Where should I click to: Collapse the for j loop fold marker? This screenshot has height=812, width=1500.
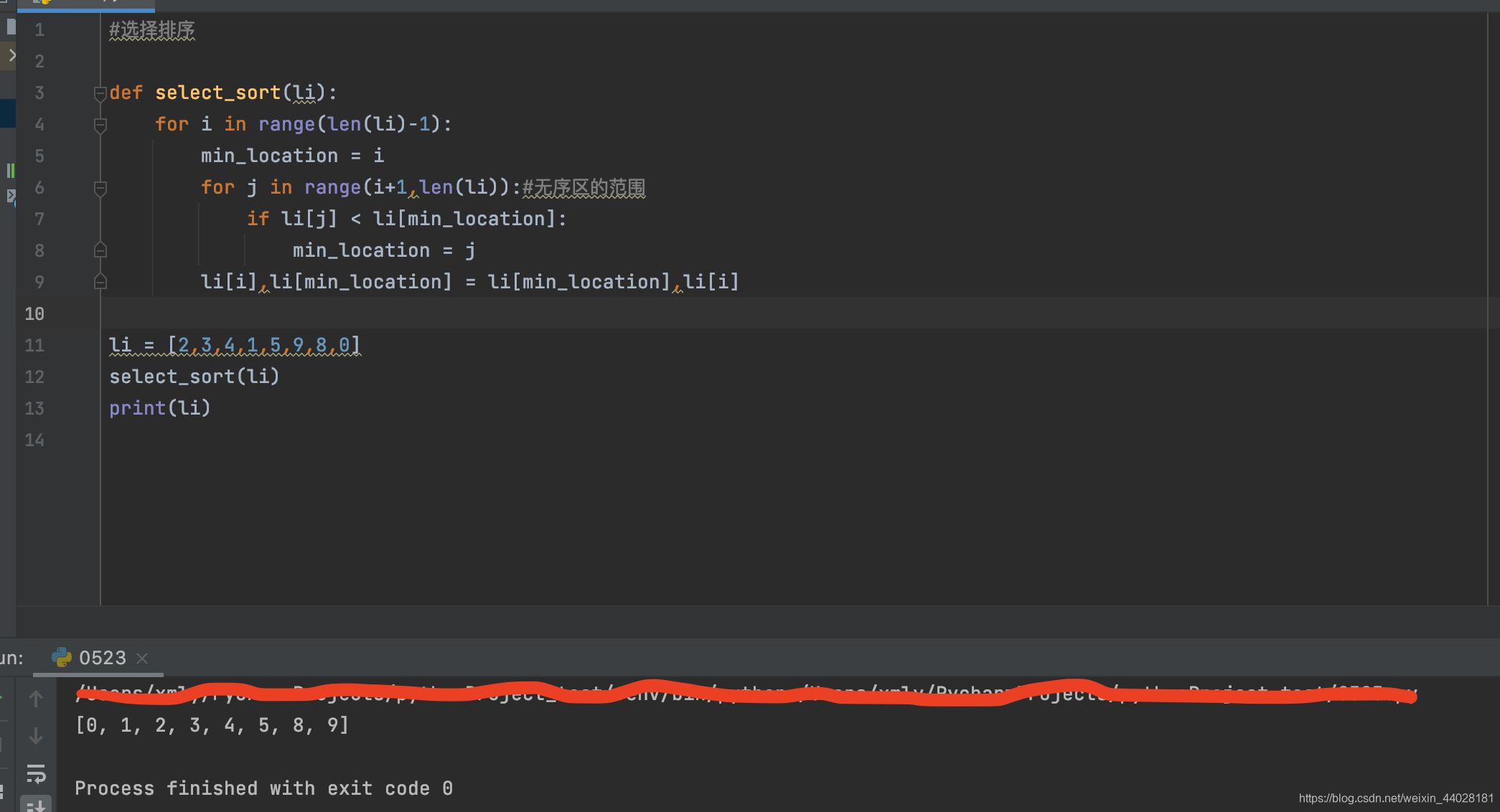(x=100, y=188)
